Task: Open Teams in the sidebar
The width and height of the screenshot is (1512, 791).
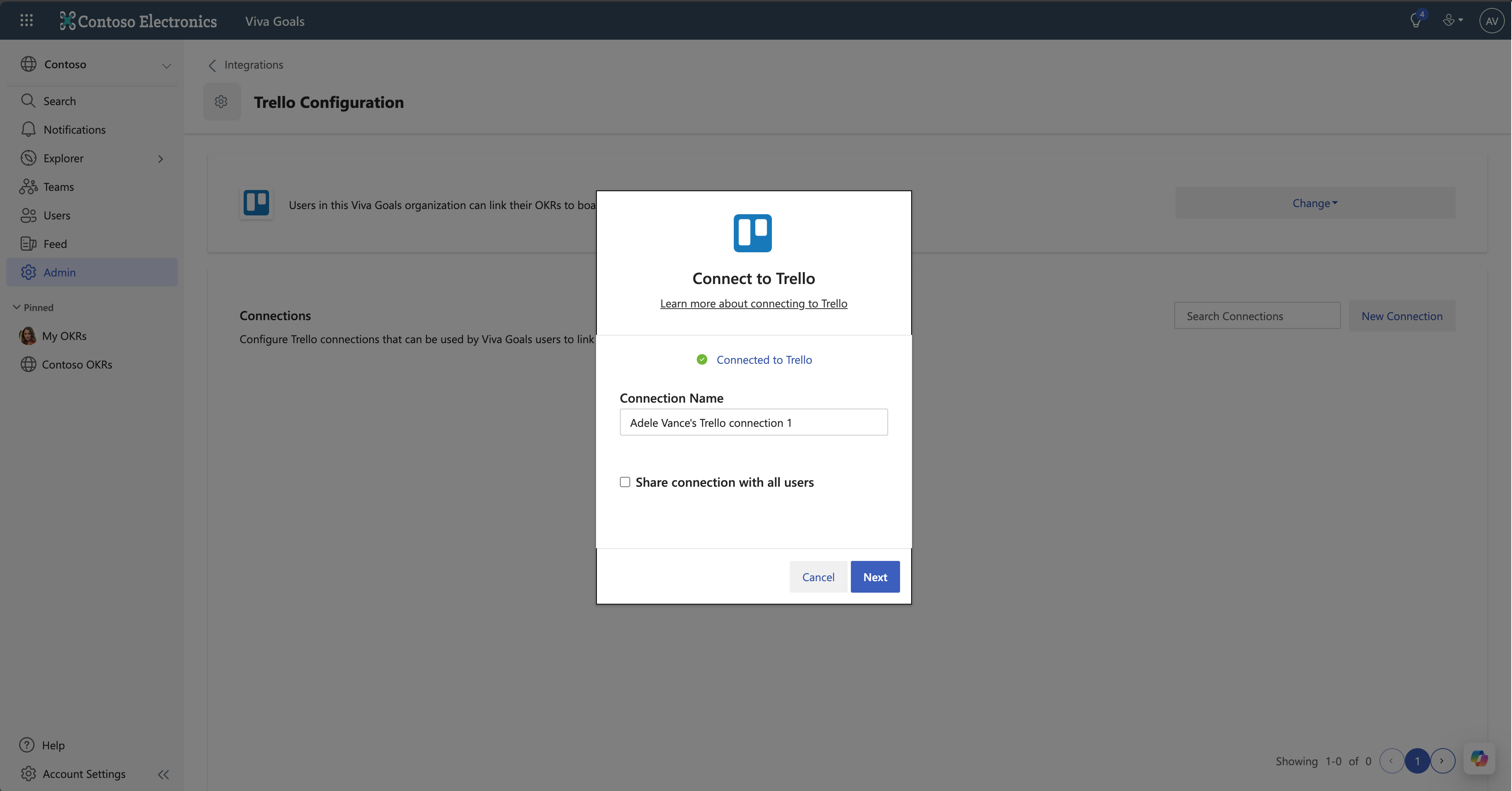Action: (58, 186)
